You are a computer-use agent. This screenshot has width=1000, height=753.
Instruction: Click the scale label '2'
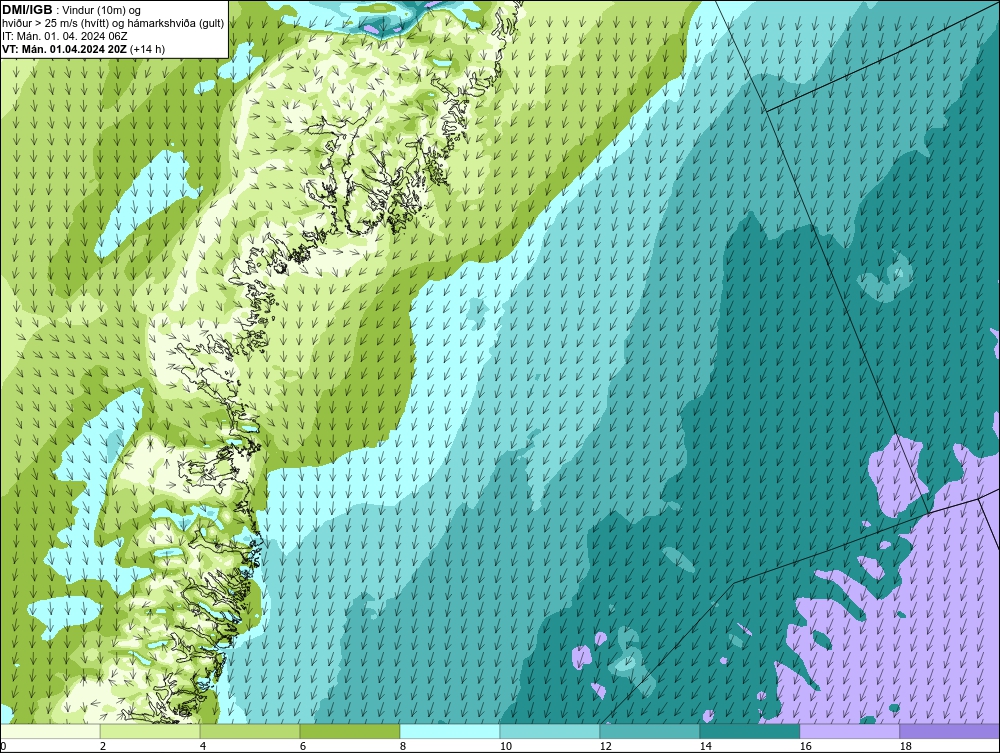coord(103,746)
